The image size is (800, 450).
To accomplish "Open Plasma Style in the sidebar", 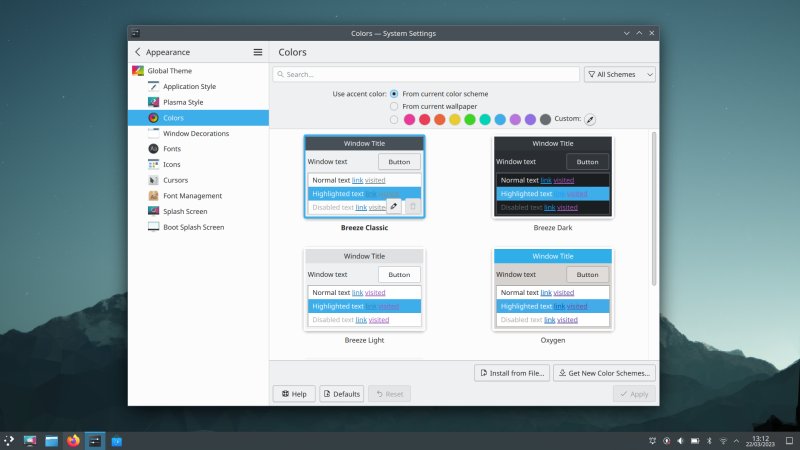I will pyautogui.click(x=183, y=102).
